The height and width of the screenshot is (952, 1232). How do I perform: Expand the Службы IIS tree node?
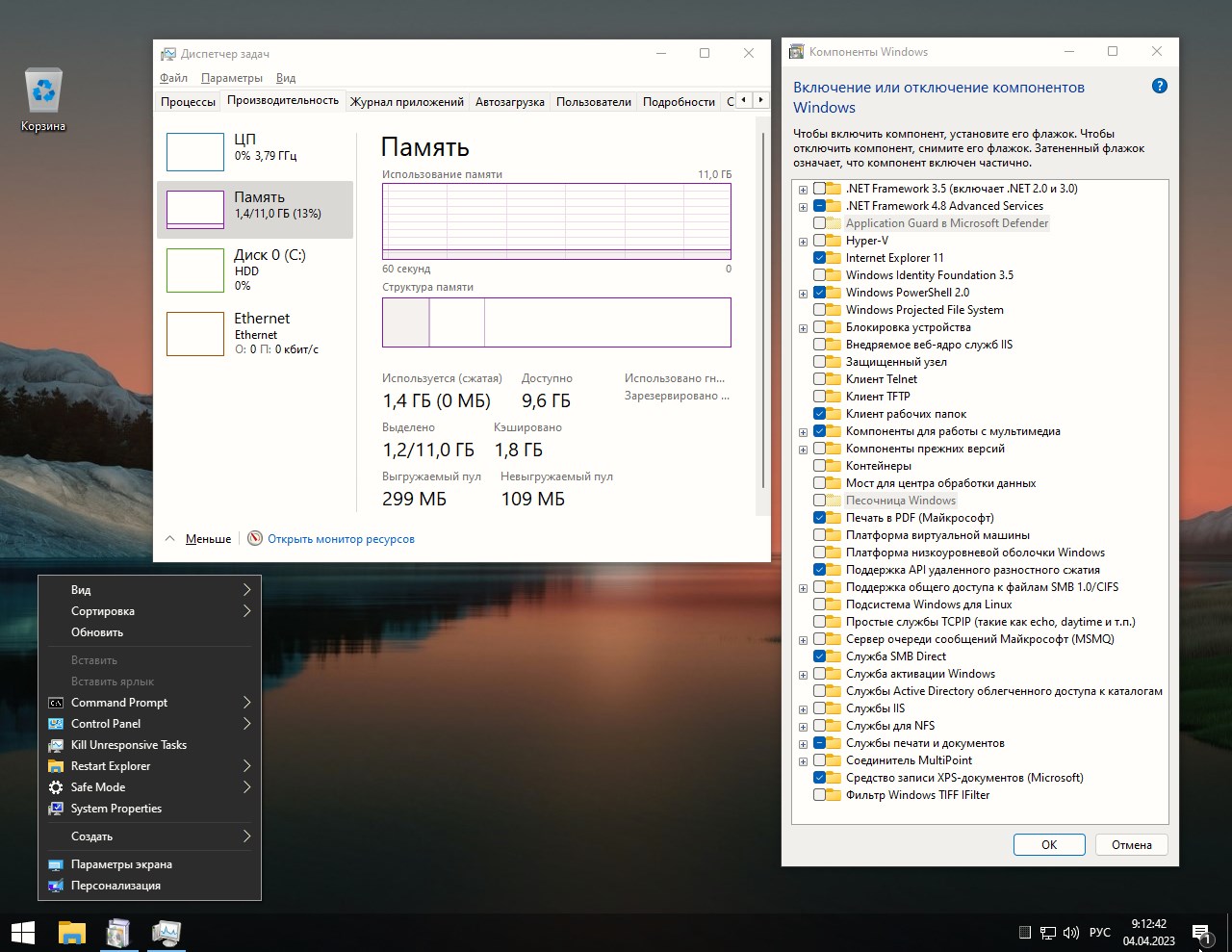coord(803,708)
